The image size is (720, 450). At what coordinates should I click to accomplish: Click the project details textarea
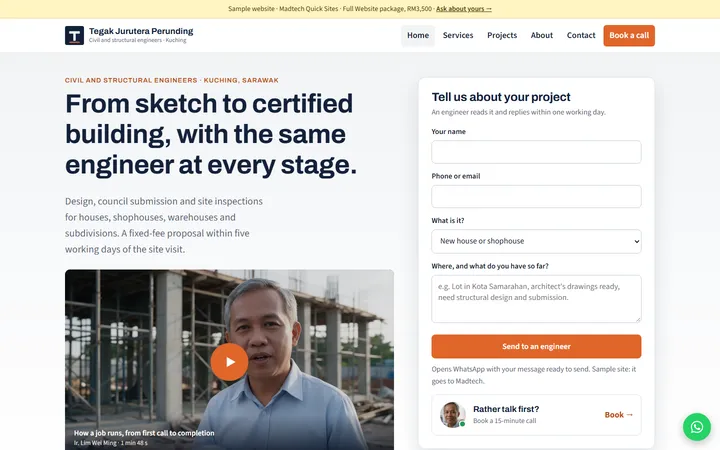[x=536, y=299]
